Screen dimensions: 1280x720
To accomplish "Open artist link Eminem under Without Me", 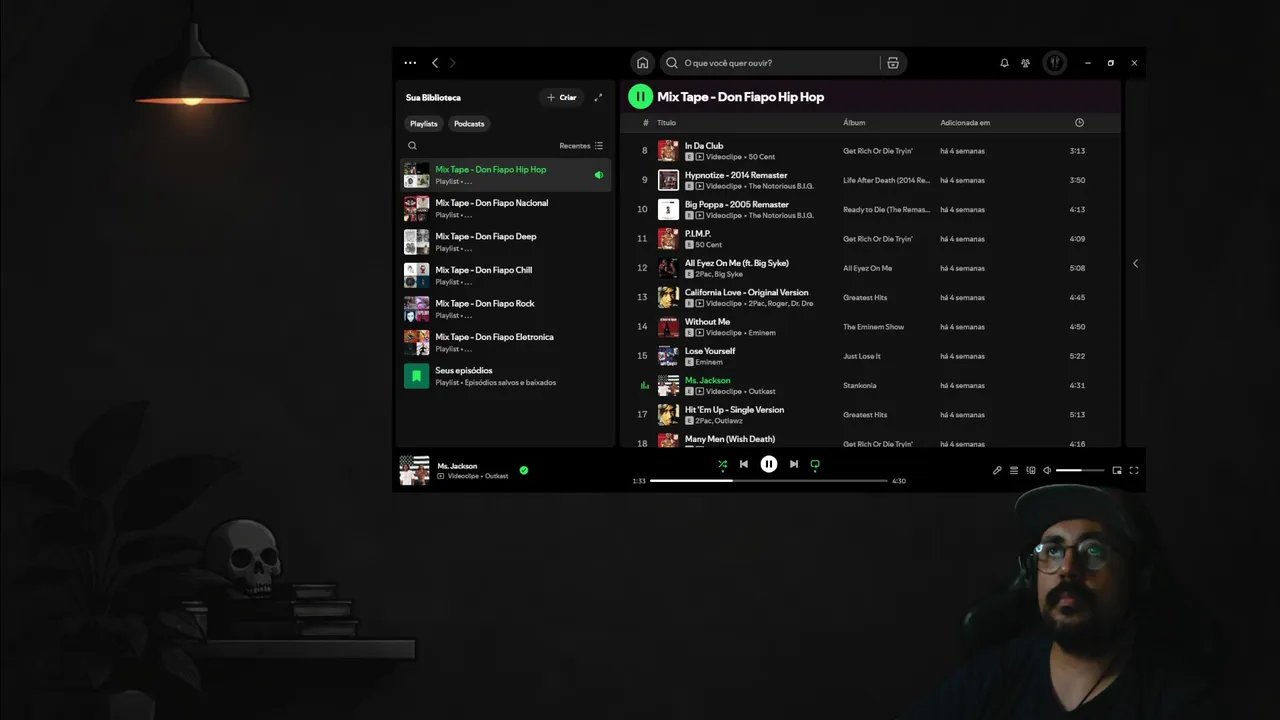I will 762,333.
